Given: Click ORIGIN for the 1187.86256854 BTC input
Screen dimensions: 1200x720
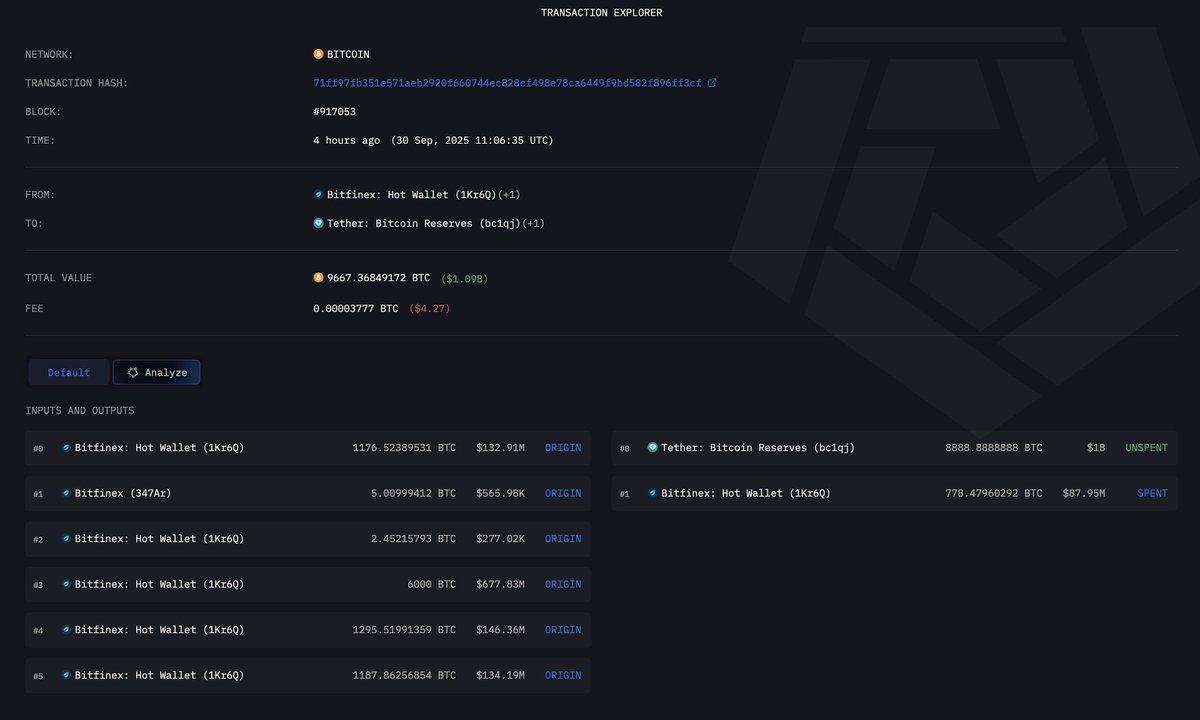Looking at the screenshot, I should click(x=563, y=675).
